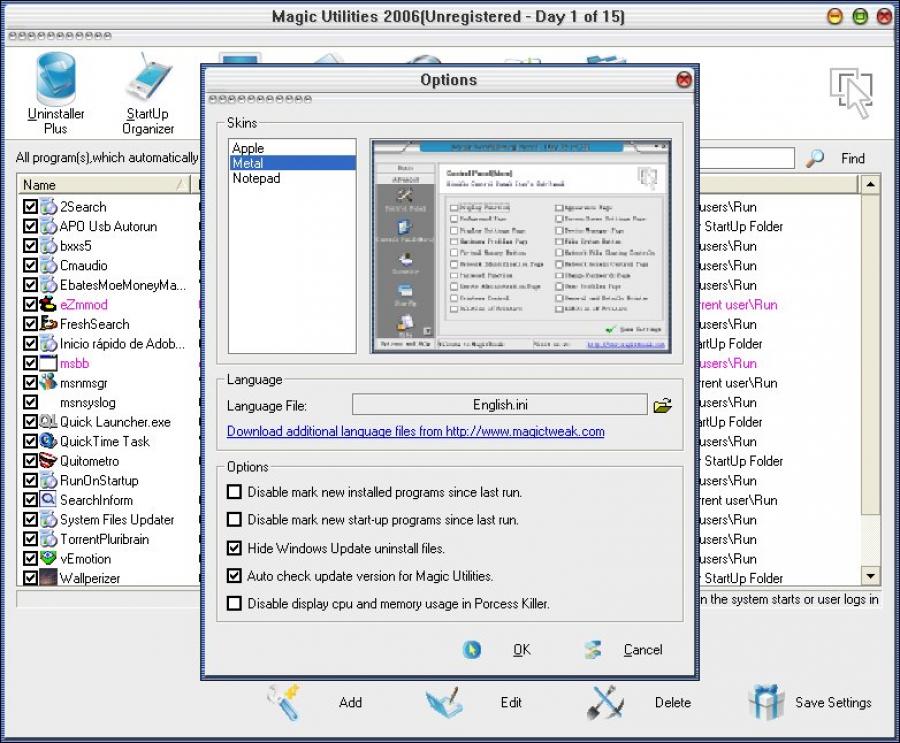Uncheck Hide Windows Update uninstall files
Screen dimensions: 900x743
(x=235, y=548)
